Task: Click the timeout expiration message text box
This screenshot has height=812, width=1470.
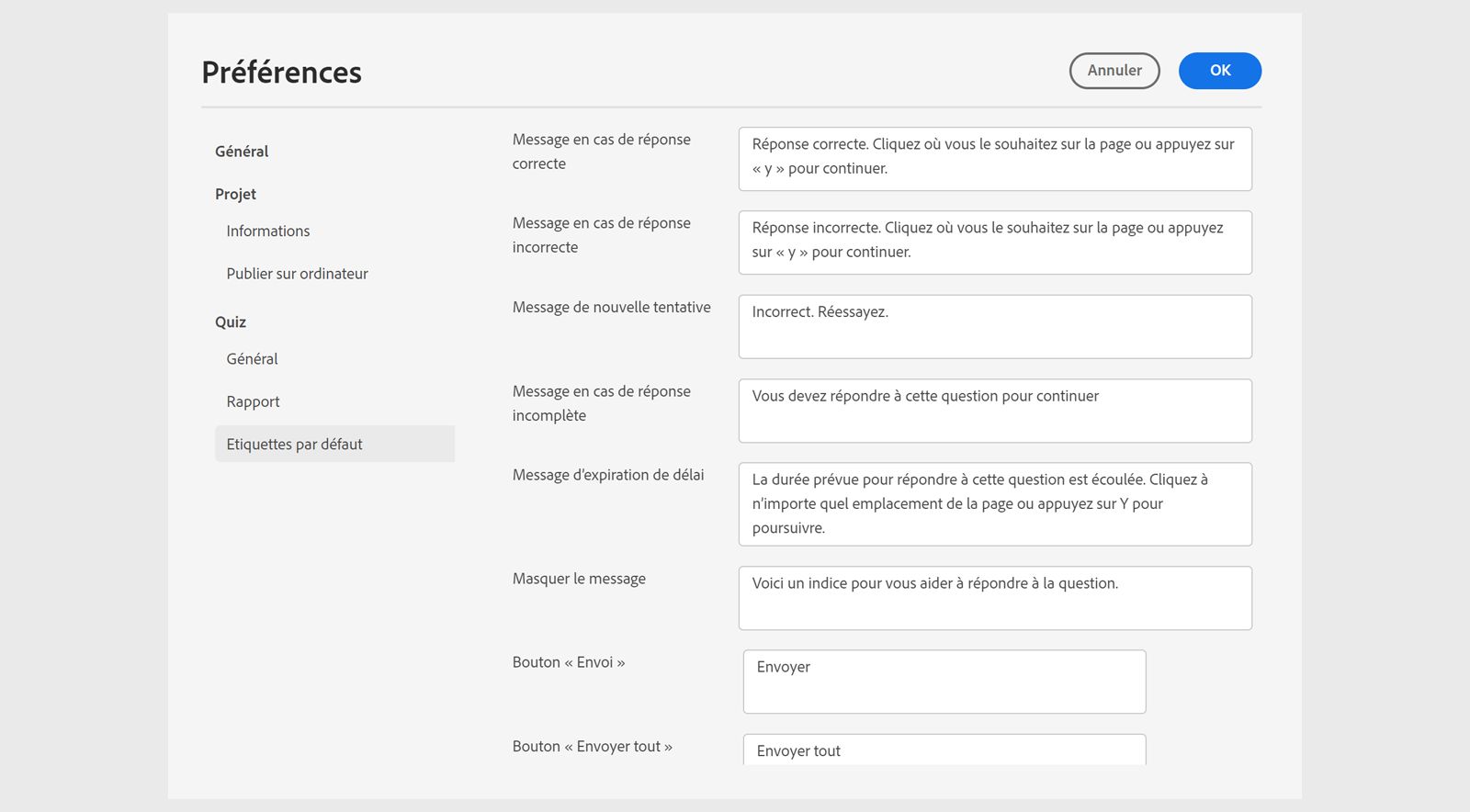Action: (994, 503)
